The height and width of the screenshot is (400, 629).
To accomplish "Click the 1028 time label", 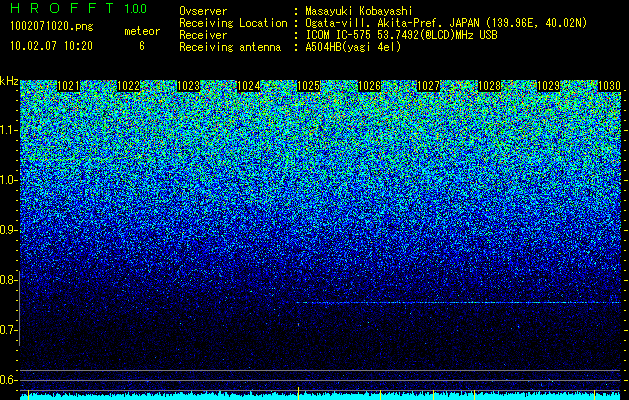I will 490,86.
